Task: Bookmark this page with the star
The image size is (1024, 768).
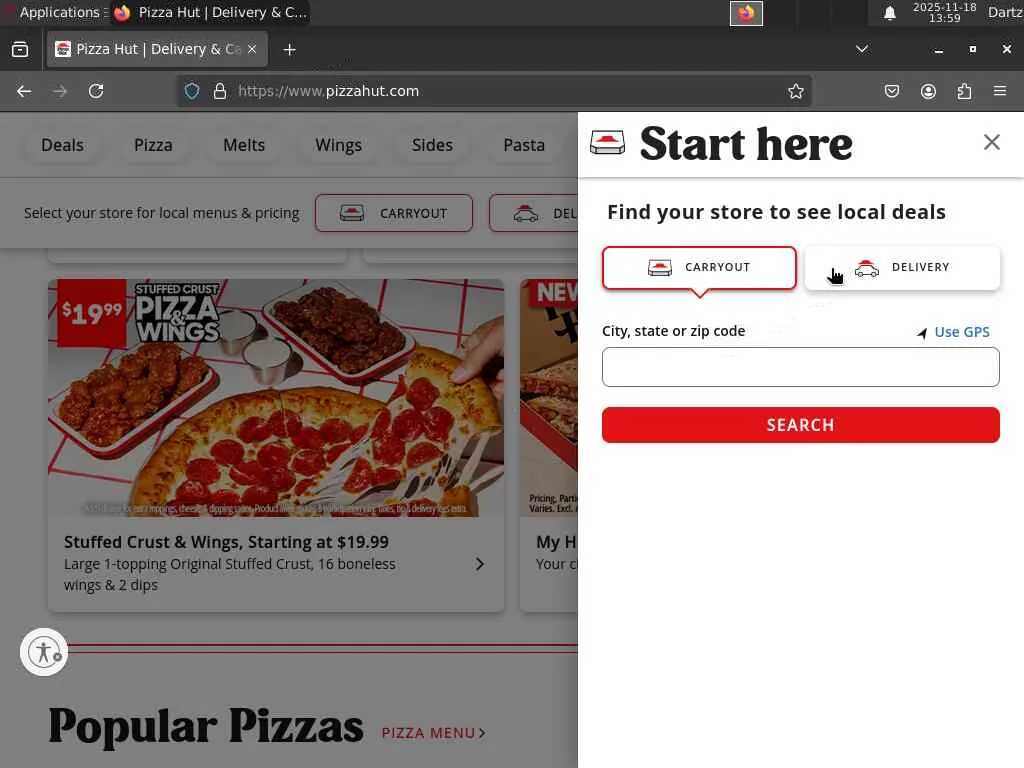Action: click(795, 91)
